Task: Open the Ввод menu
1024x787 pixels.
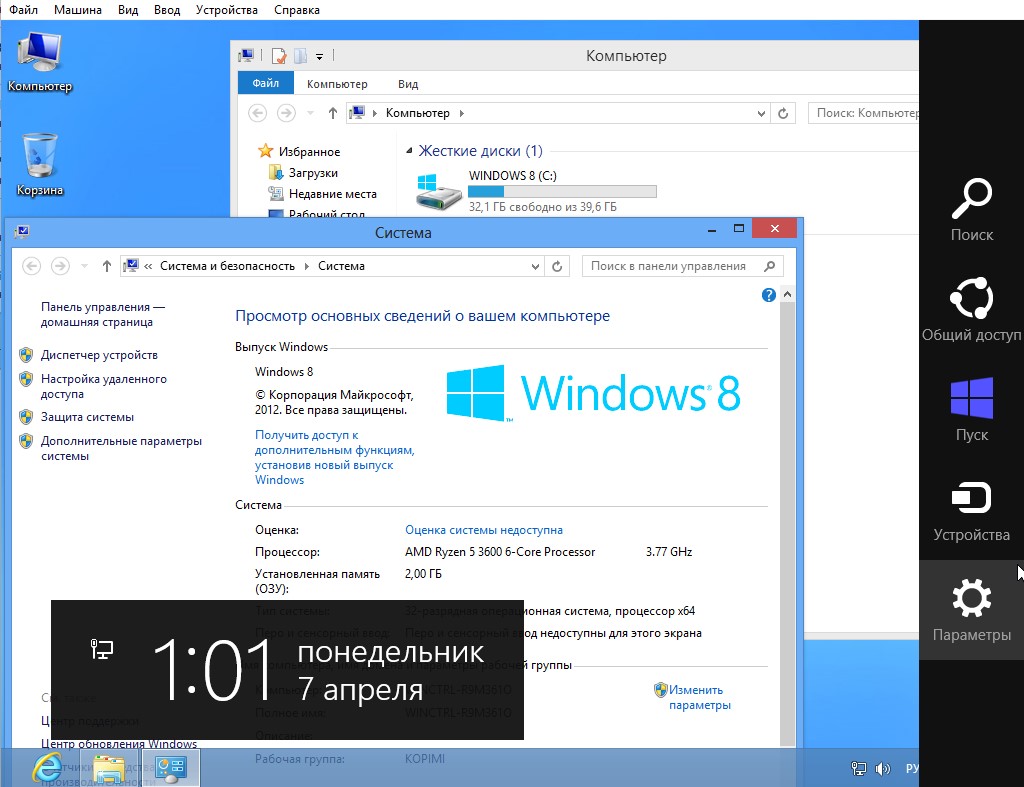Action: pos(167,10)
